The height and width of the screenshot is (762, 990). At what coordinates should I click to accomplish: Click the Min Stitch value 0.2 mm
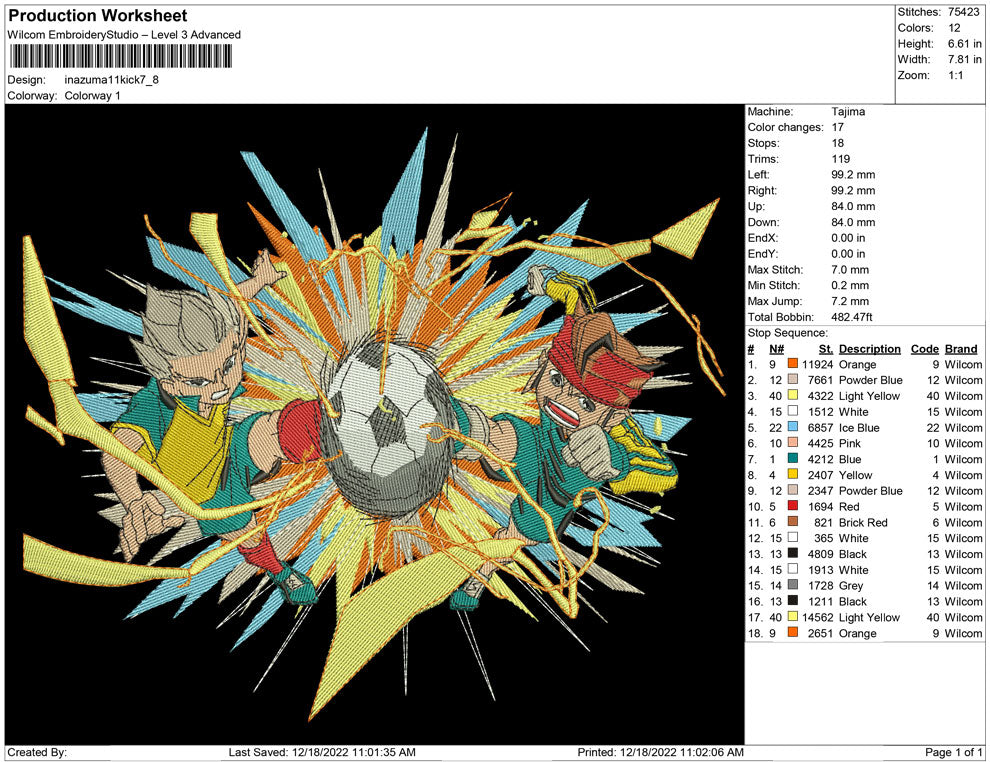(850, 285)
